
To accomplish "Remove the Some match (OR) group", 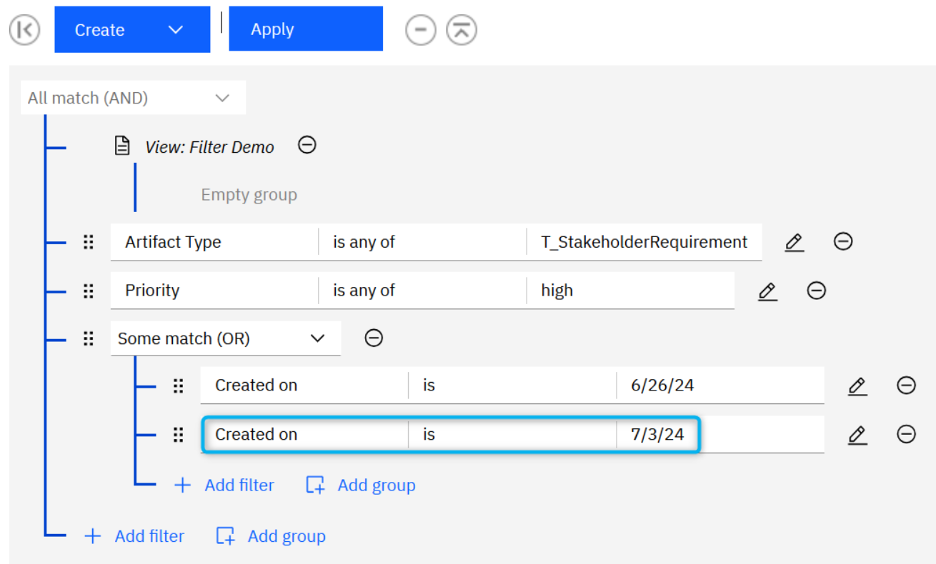I will tap(374, 338).
